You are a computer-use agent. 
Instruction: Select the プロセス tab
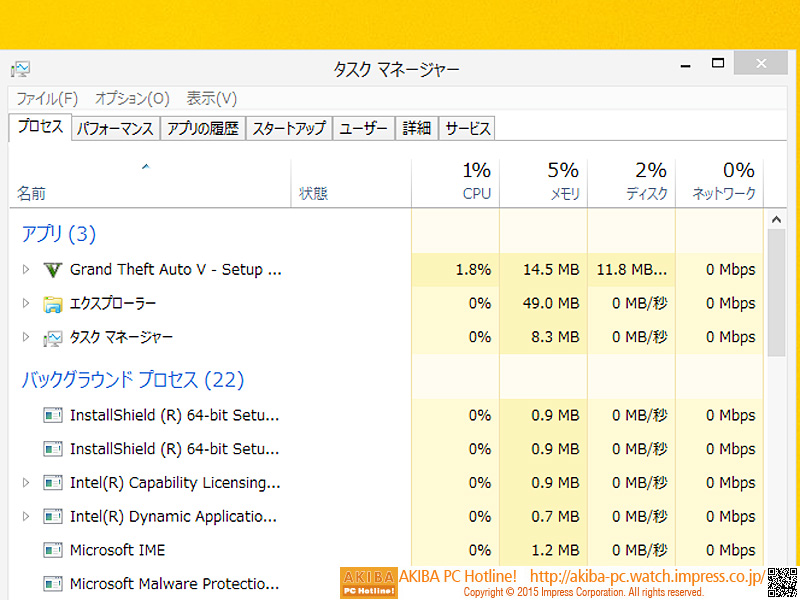click(40, 127)
